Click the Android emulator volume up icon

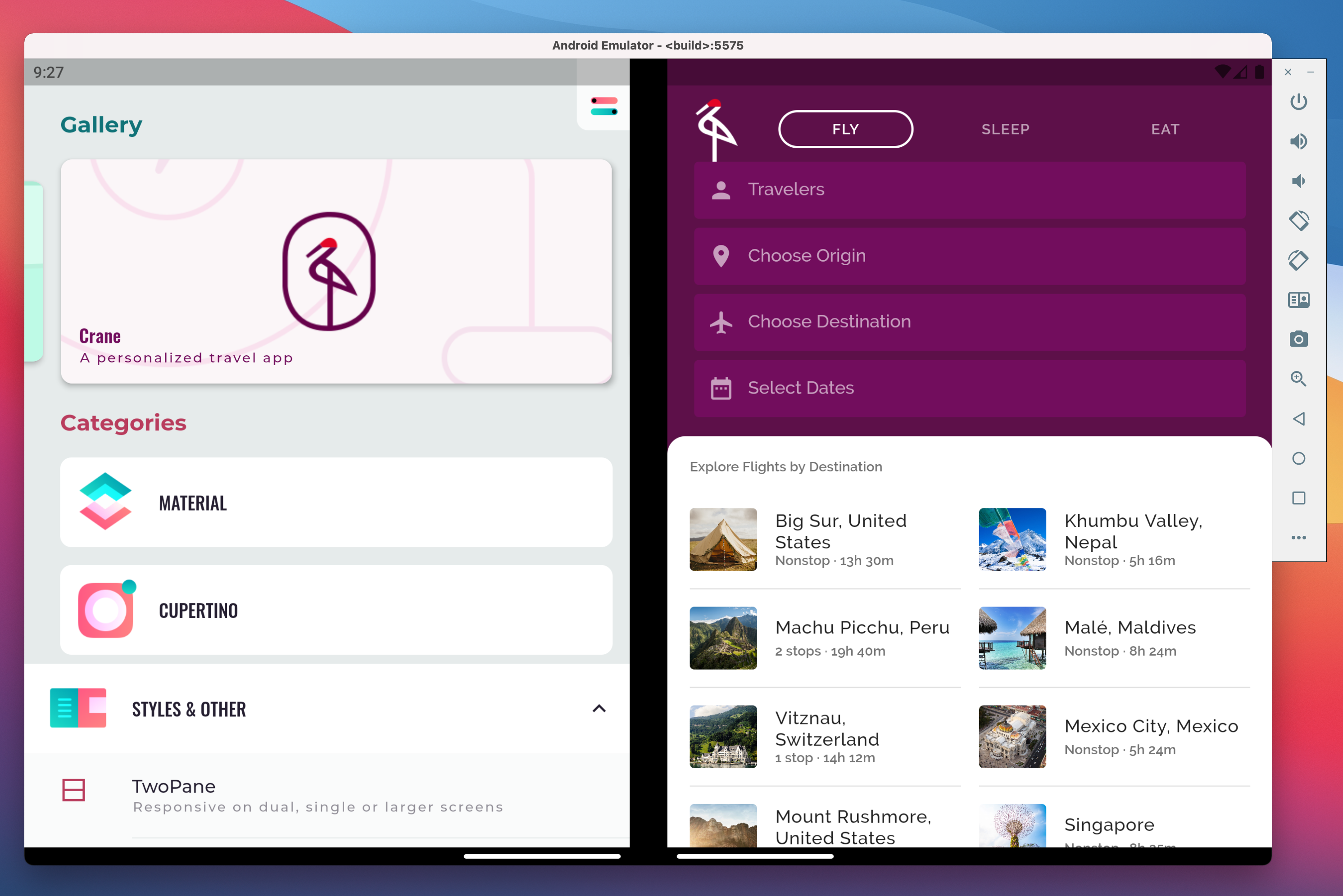[x=1297, y=140]
